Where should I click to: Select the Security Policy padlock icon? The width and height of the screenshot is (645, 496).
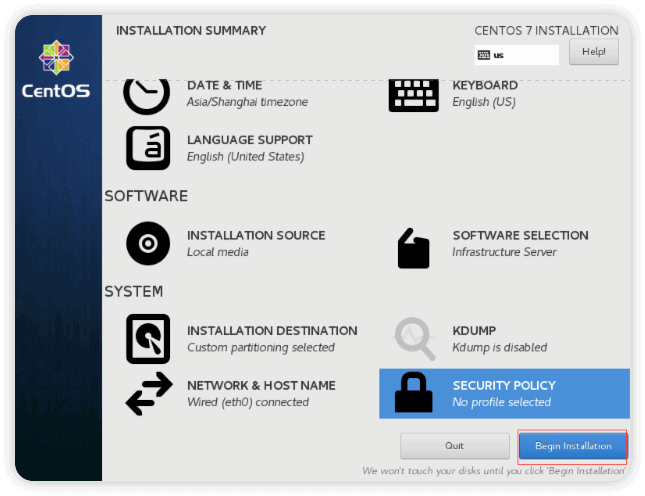click(x=413, y=392)
